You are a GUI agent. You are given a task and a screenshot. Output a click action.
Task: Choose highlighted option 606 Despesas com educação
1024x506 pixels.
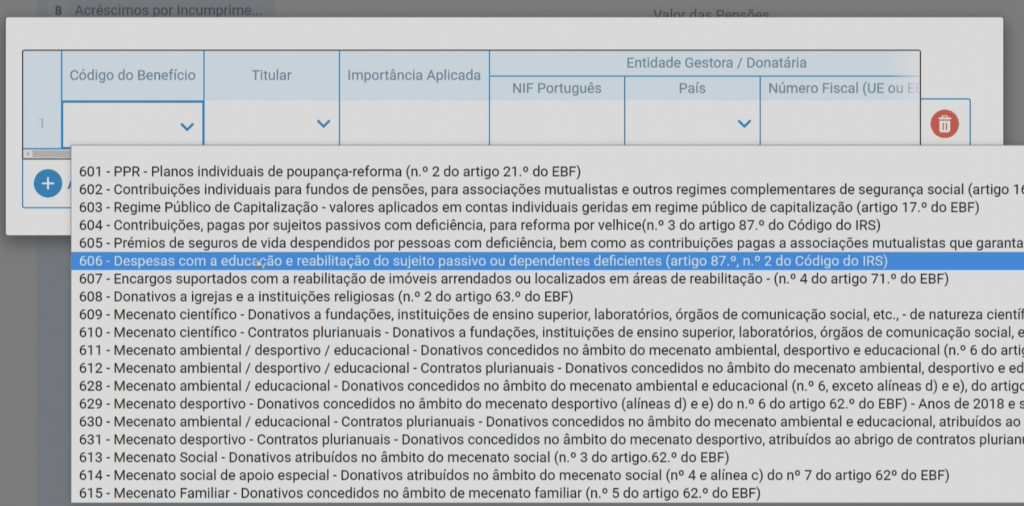coord(480,261)
